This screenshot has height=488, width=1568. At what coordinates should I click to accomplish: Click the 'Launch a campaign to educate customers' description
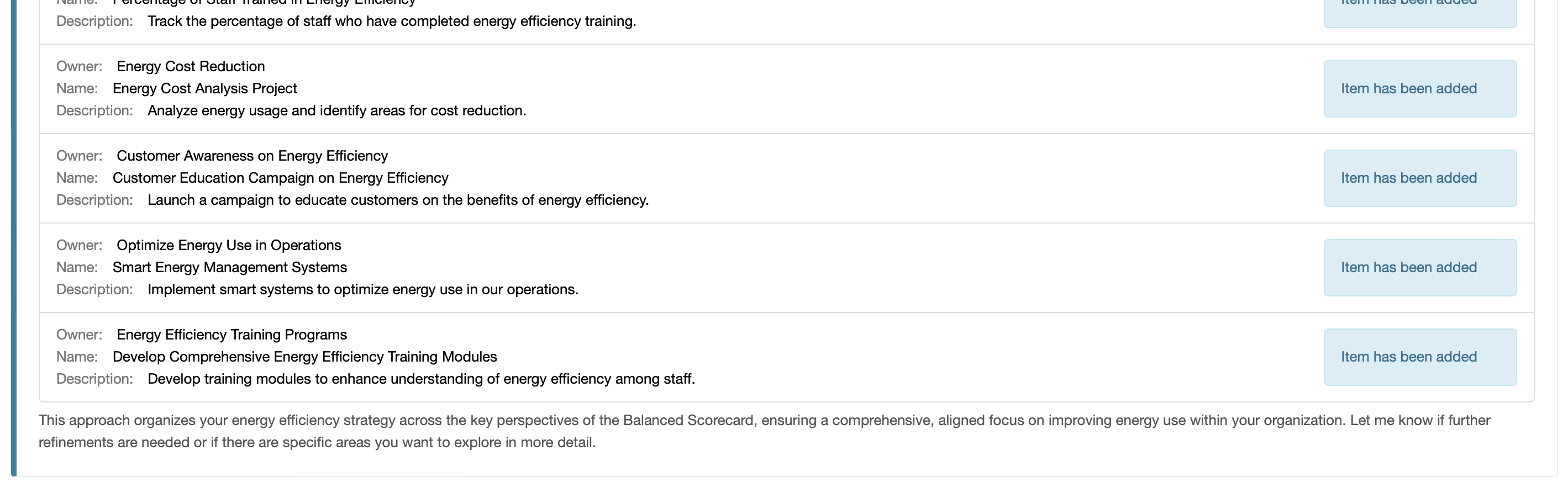[x=398, y=200]
